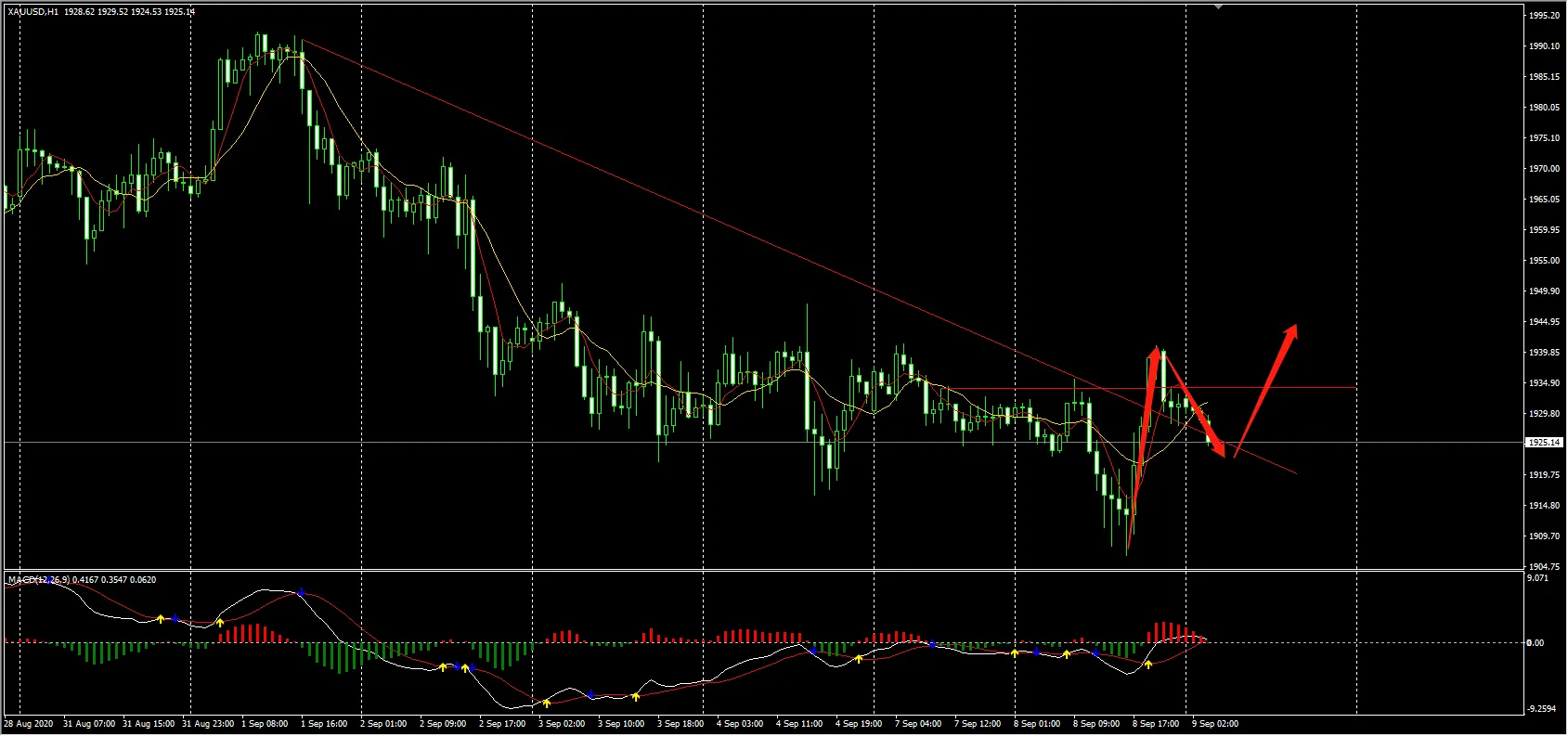Click price scale value 1944.95
Image resolution: width=1568 pixels, height=736 pixels.
pyautogui.click(x=1544, y=322)
